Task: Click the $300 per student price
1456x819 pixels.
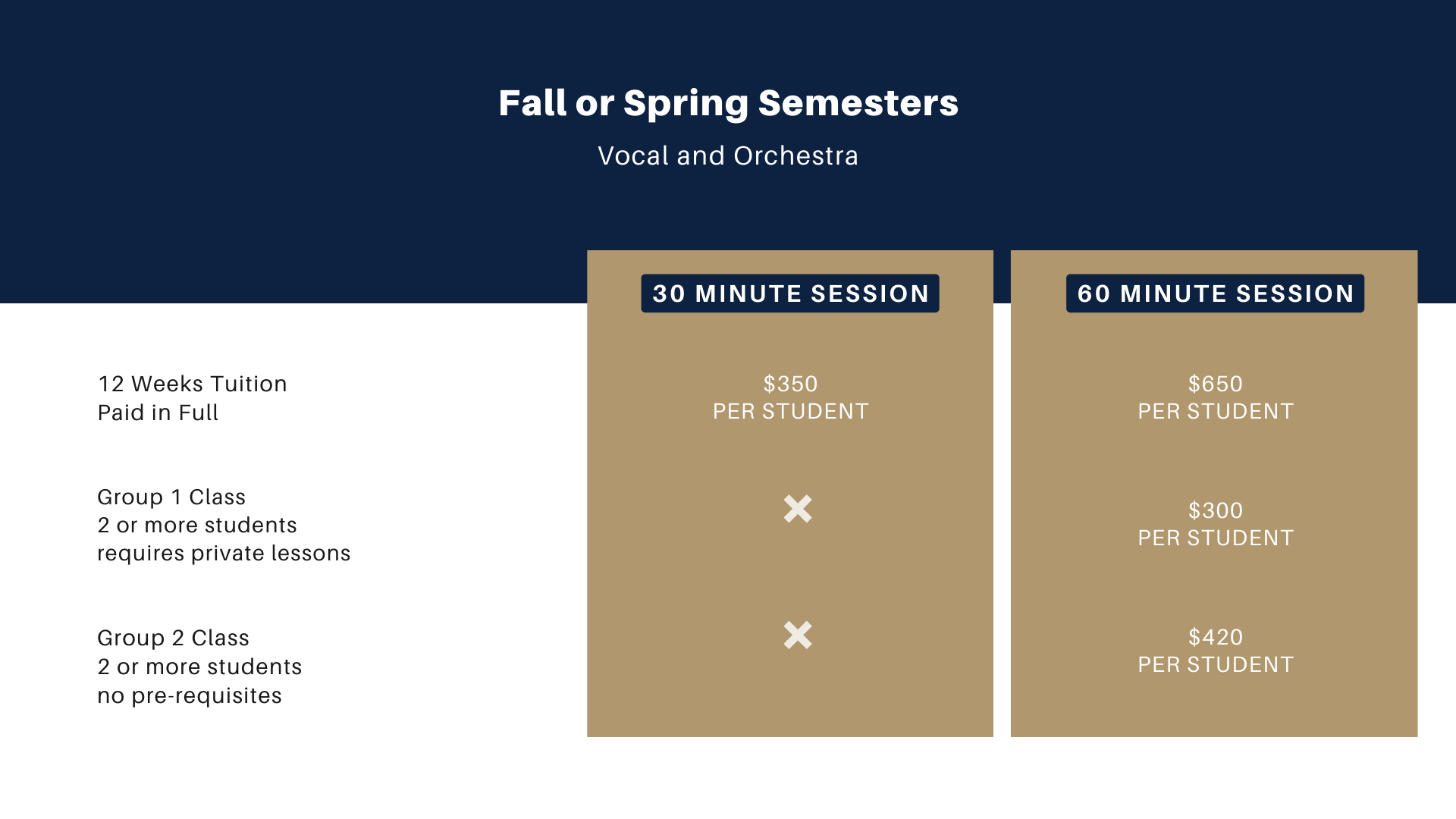Action: click(1216, 524)
